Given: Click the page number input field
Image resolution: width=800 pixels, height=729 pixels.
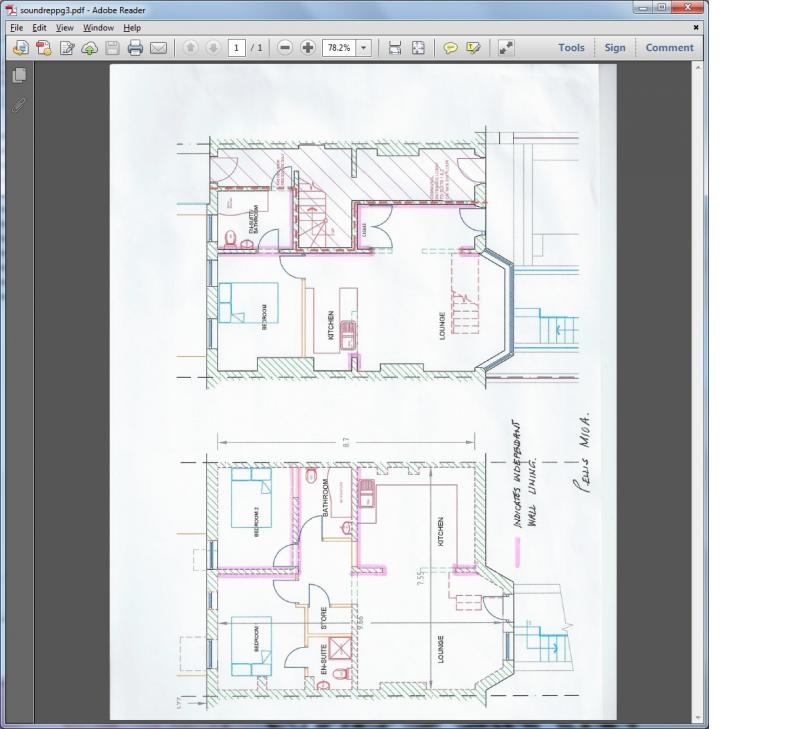Looking at the screenshot, I should [237, 48].
